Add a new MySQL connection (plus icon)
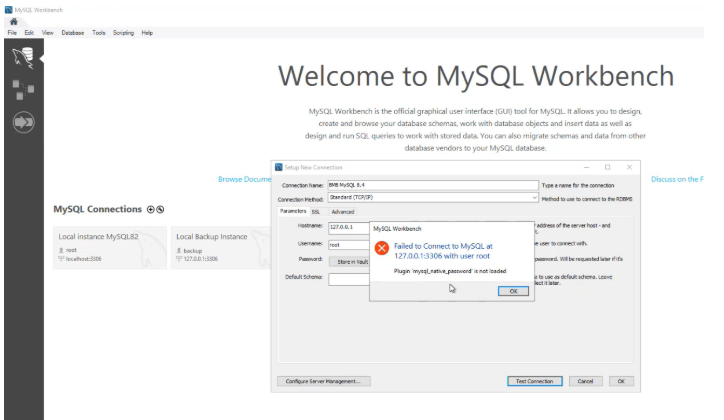724x420 pixels. tap(151, 210)
